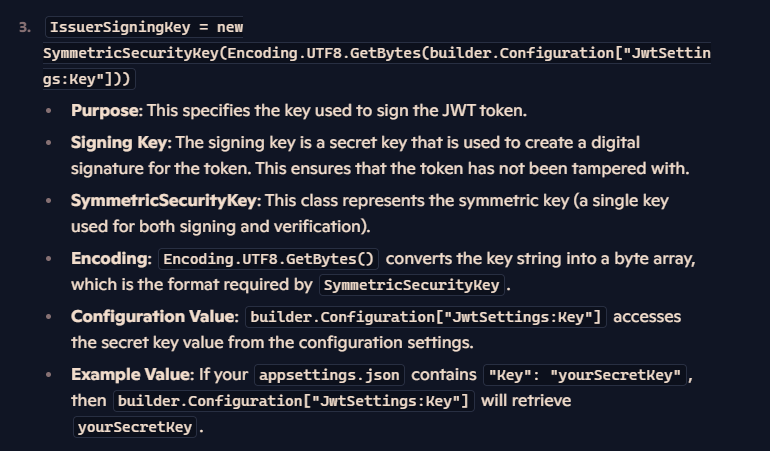Click builder.Configuration code before the word 'accesses'
The height and width of the screenshot is (451, 770).
(426, 317)
